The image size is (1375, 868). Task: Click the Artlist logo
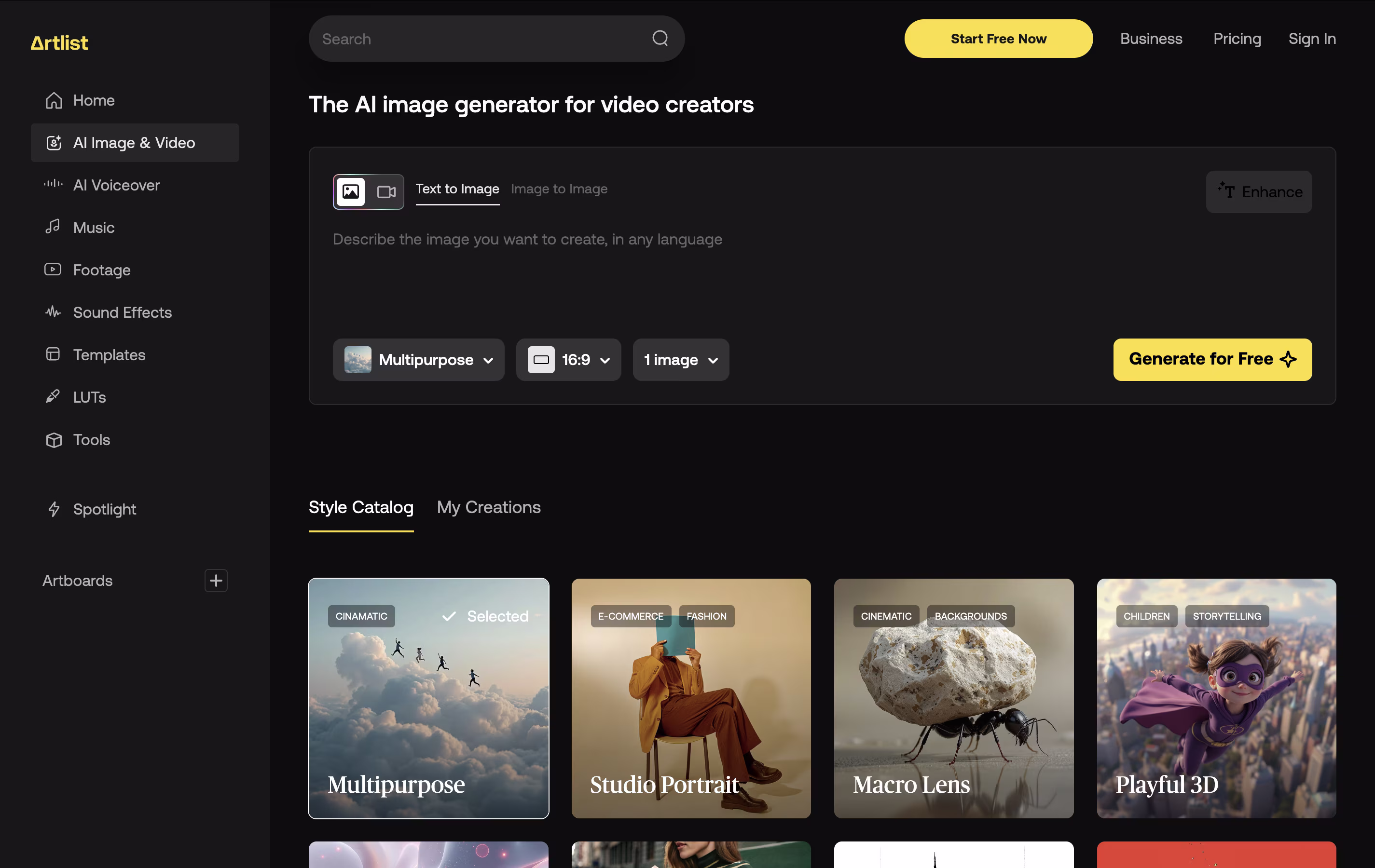59,43
